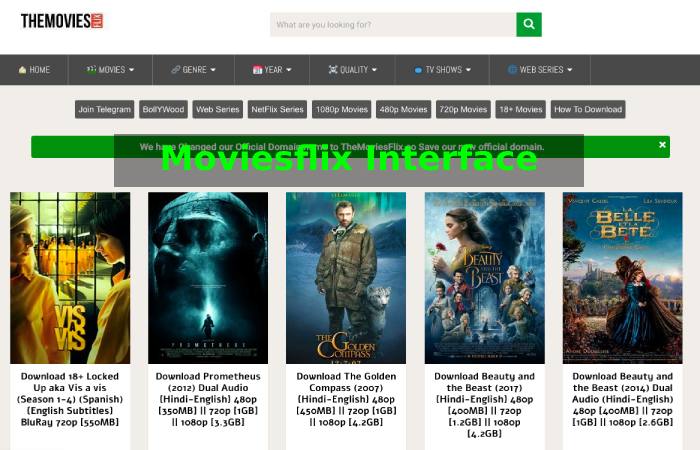Open the Prometheus poster thumbnail

pyautogui.click(x=208, y=278)
